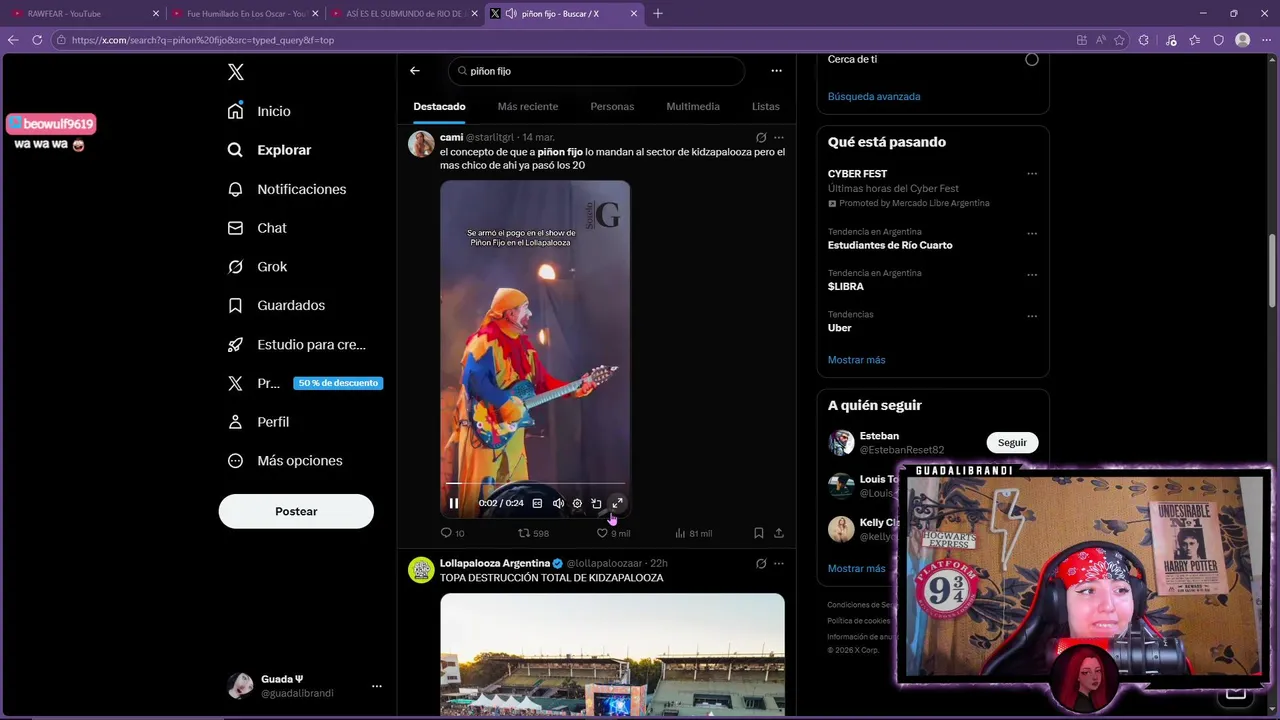Repost cami's post with 598 reposts
The height and width of the screenshot is (720, 1280).
[x=533, y=534]
